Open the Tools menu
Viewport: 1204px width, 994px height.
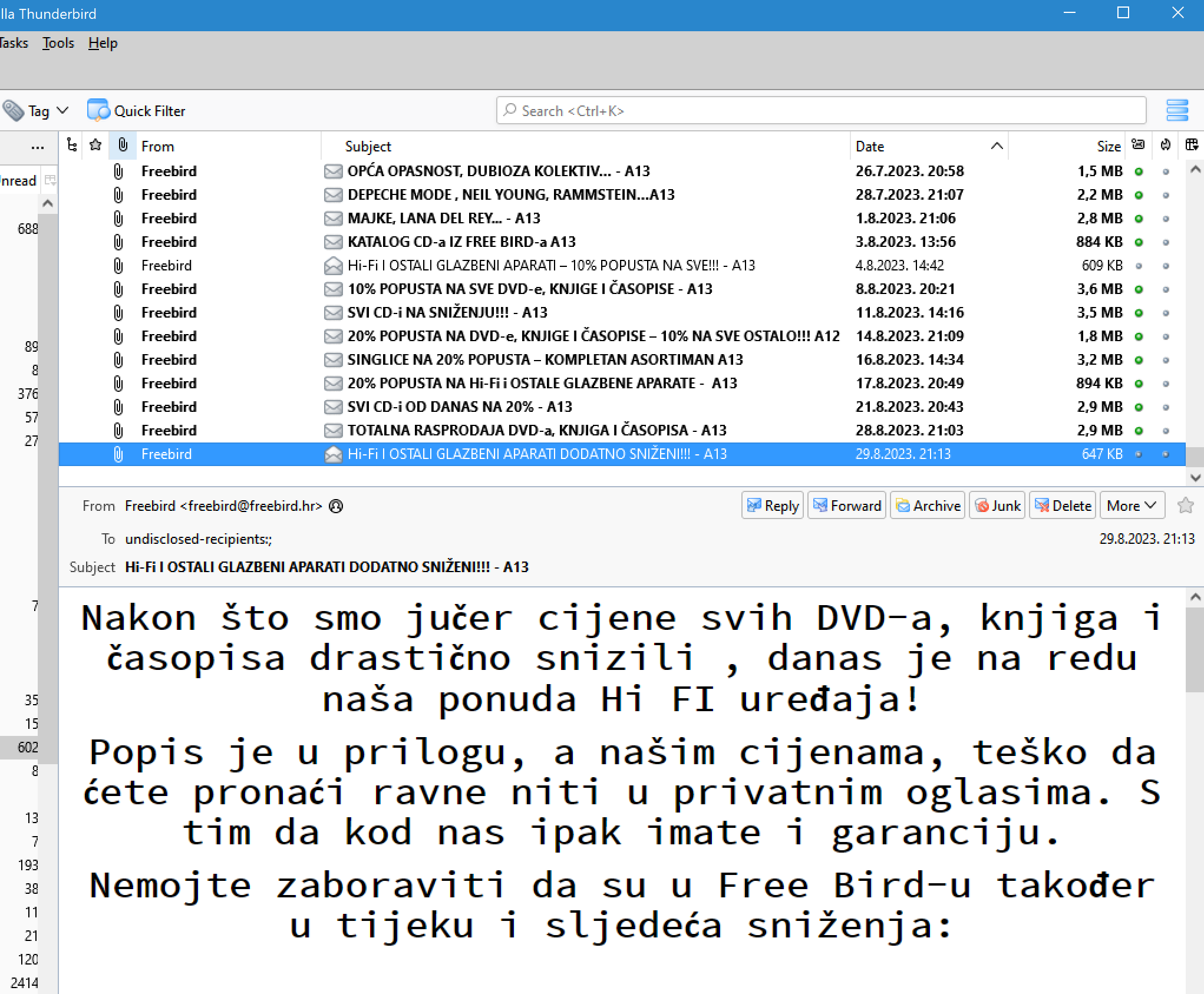coord(58,43)
